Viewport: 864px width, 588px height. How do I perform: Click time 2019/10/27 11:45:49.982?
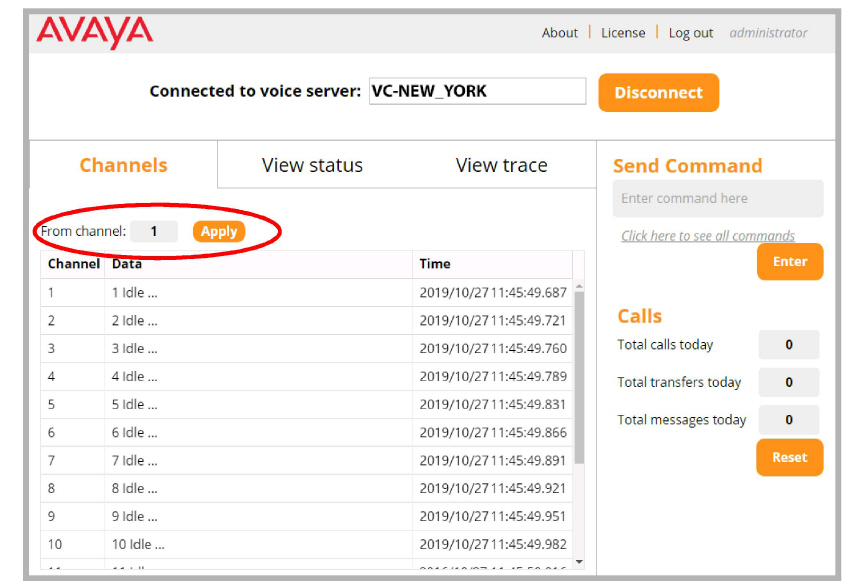click(493, 544)
